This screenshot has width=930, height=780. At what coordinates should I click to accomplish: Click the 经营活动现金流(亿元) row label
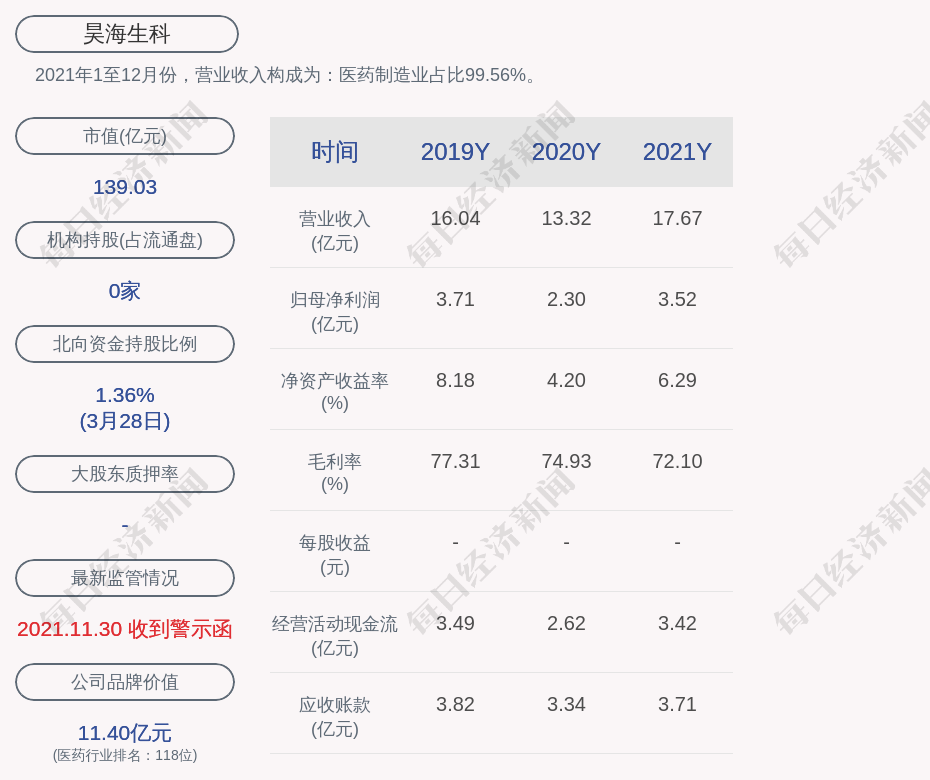coord(335,636)
